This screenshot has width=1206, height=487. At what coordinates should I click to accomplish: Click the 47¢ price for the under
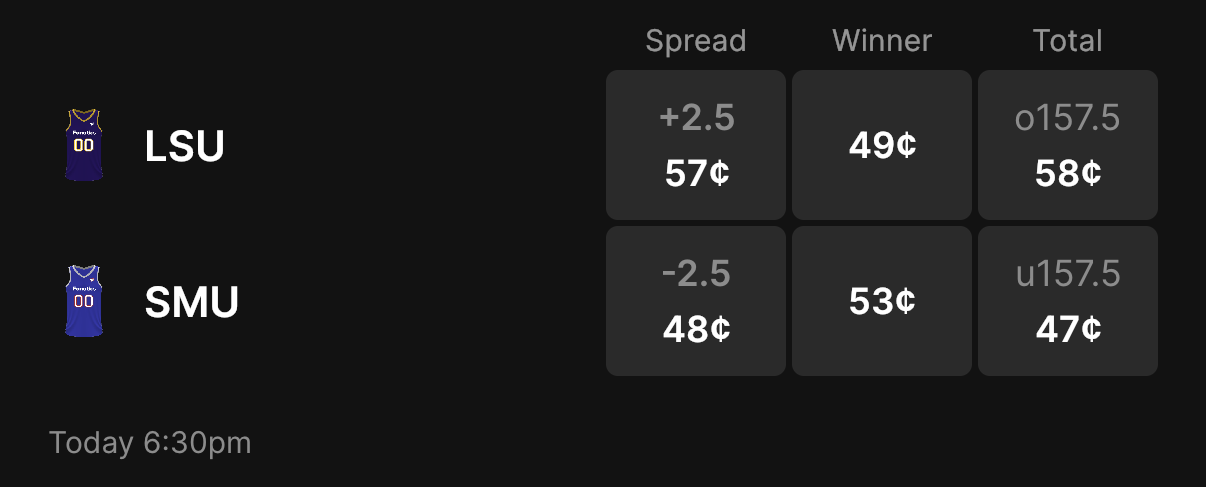tap(1069, 329)
